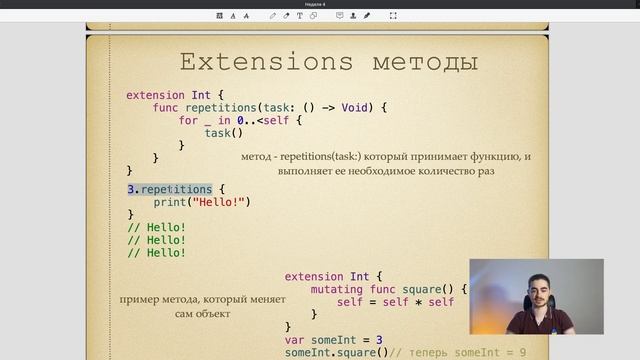Enter fullscreen mode via the corners icon
This screenshot has height=360, width=640.
[x=393, y=16]
